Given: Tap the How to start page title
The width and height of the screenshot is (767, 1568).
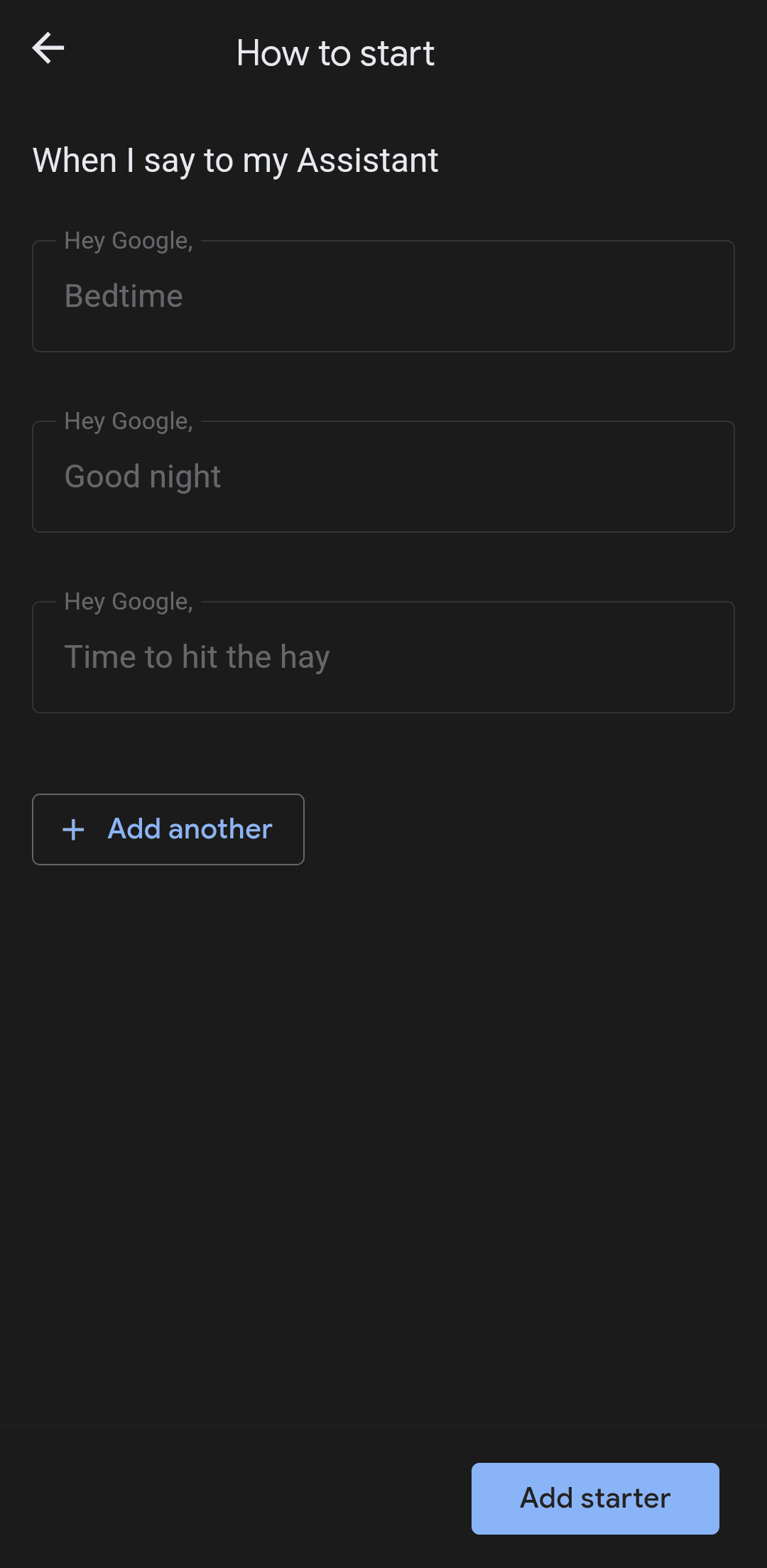Looking at the screenshot, I should [335, 53].
